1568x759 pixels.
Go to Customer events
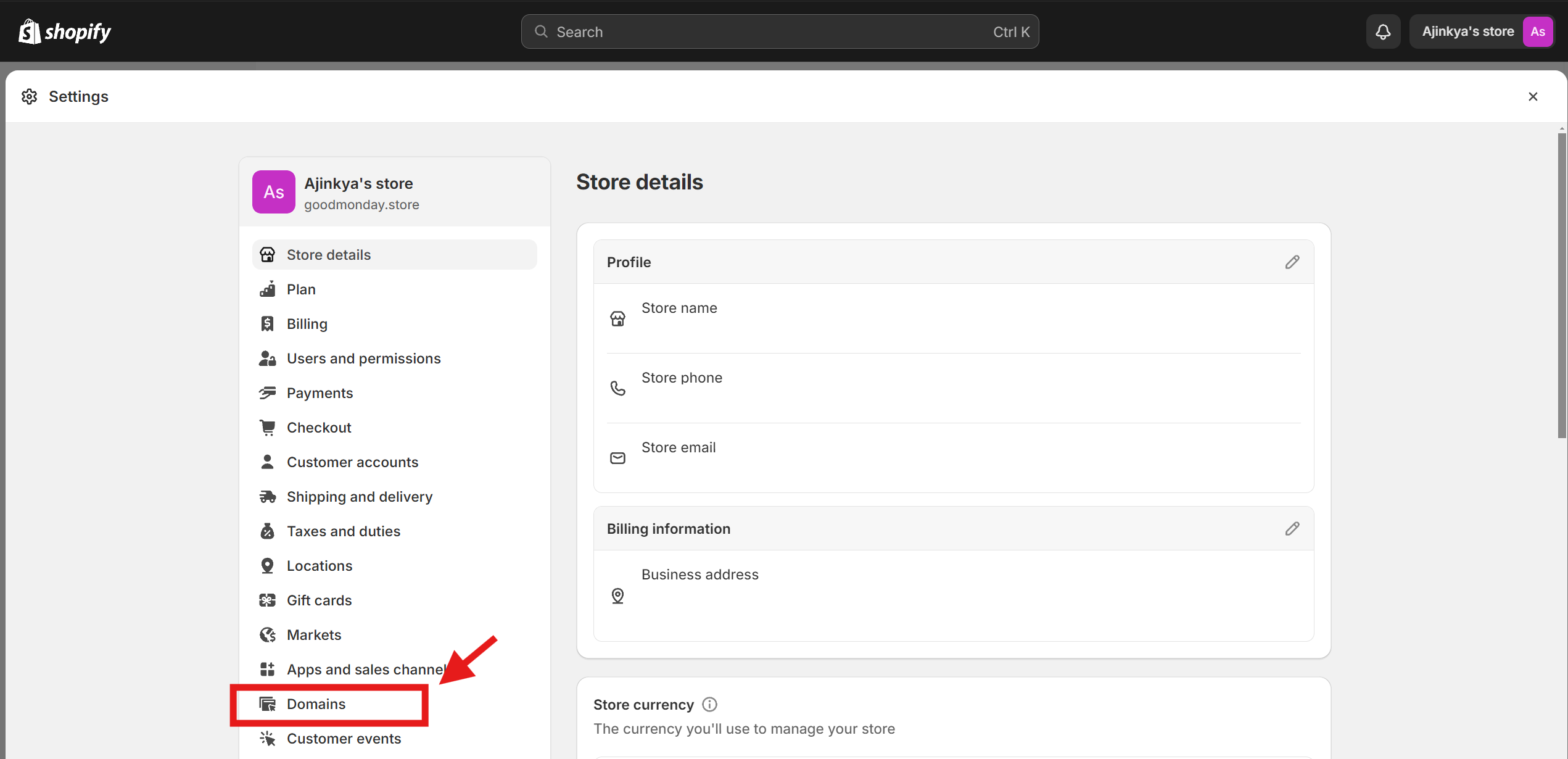[394, 739]
